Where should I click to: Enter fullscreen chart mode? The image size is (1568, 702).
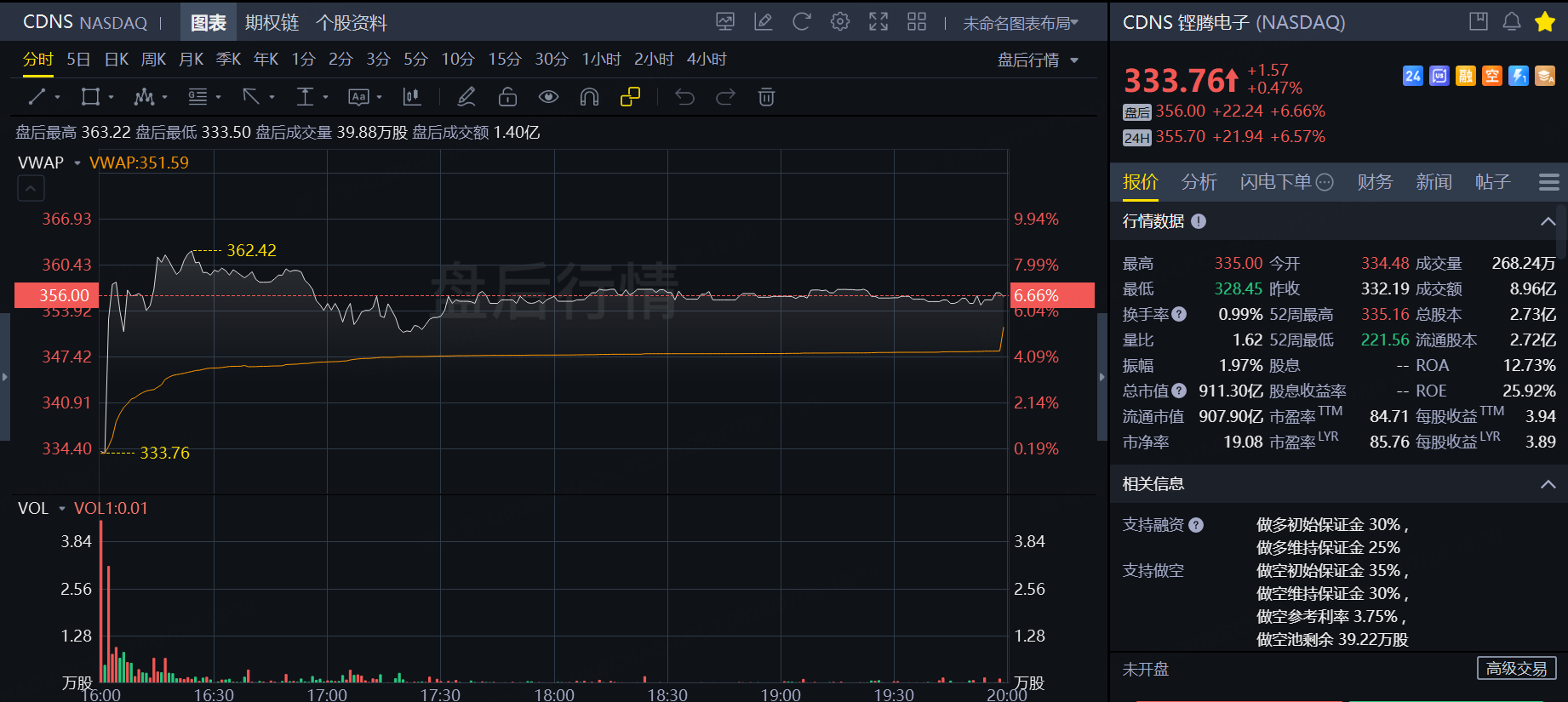coord(878,22)
